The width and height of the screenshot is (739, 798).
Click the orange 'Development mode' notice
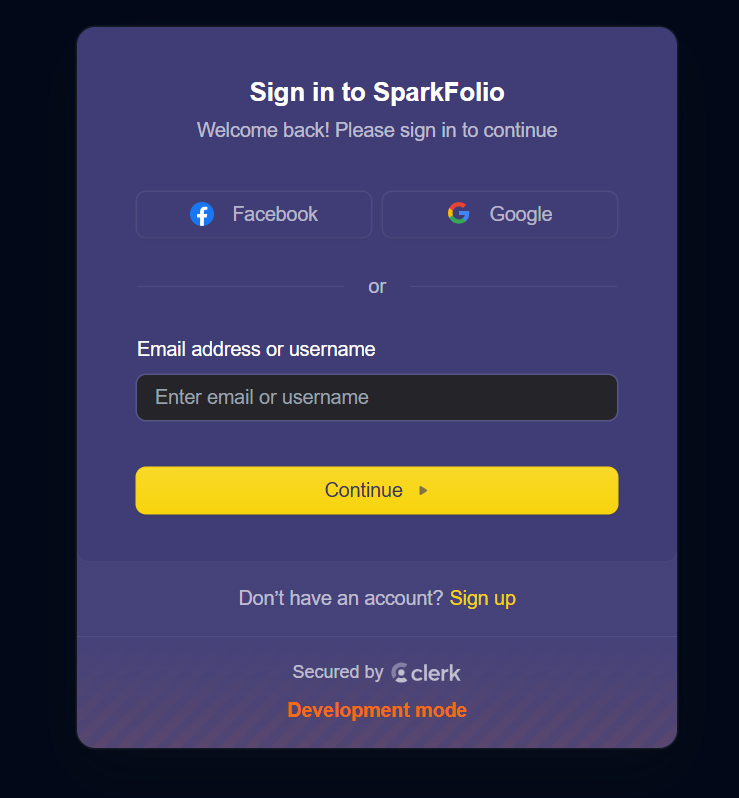[377, 710]
